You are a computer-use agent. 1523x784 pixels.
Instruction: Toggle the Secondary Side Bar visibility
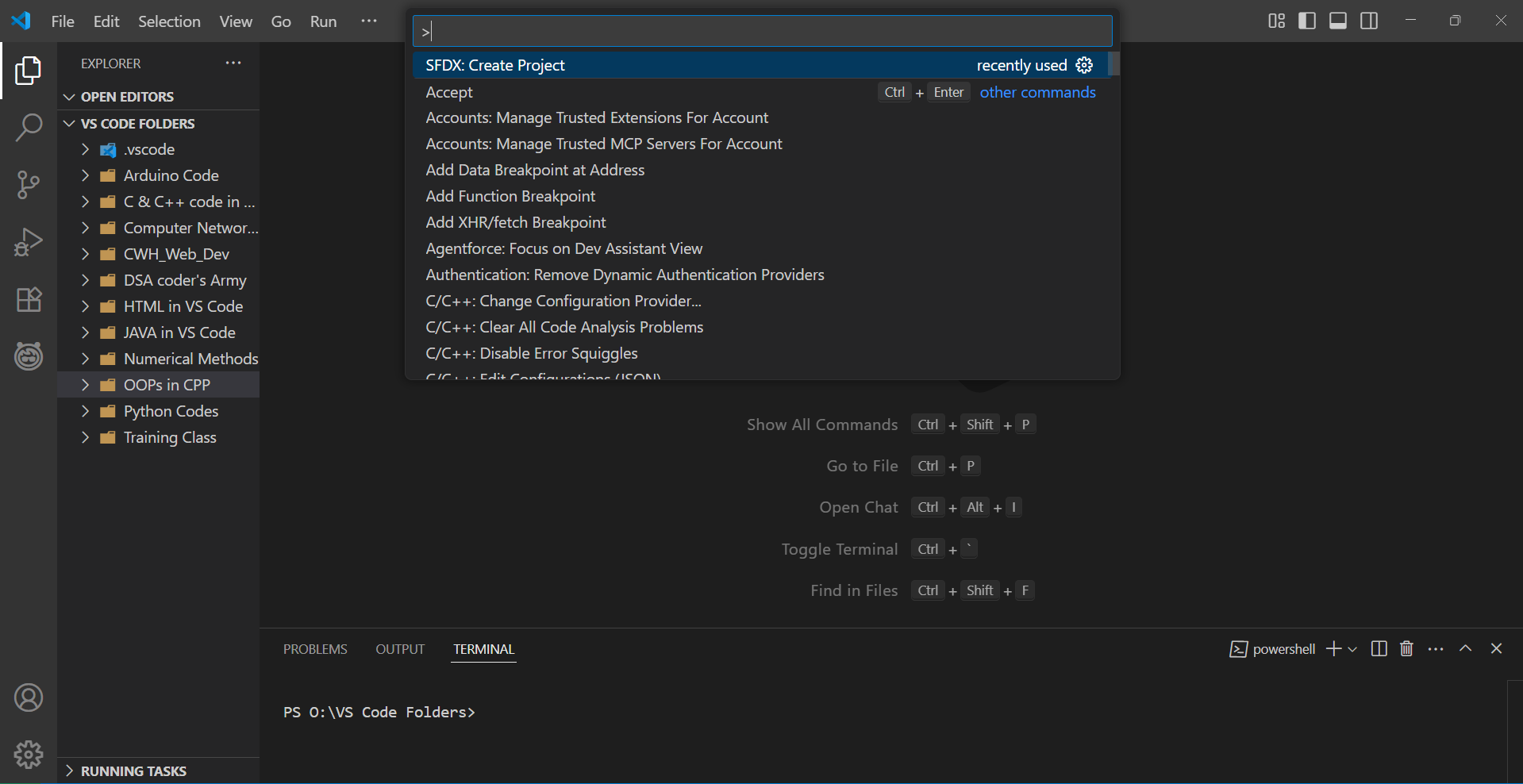[x=1369, y=21]
